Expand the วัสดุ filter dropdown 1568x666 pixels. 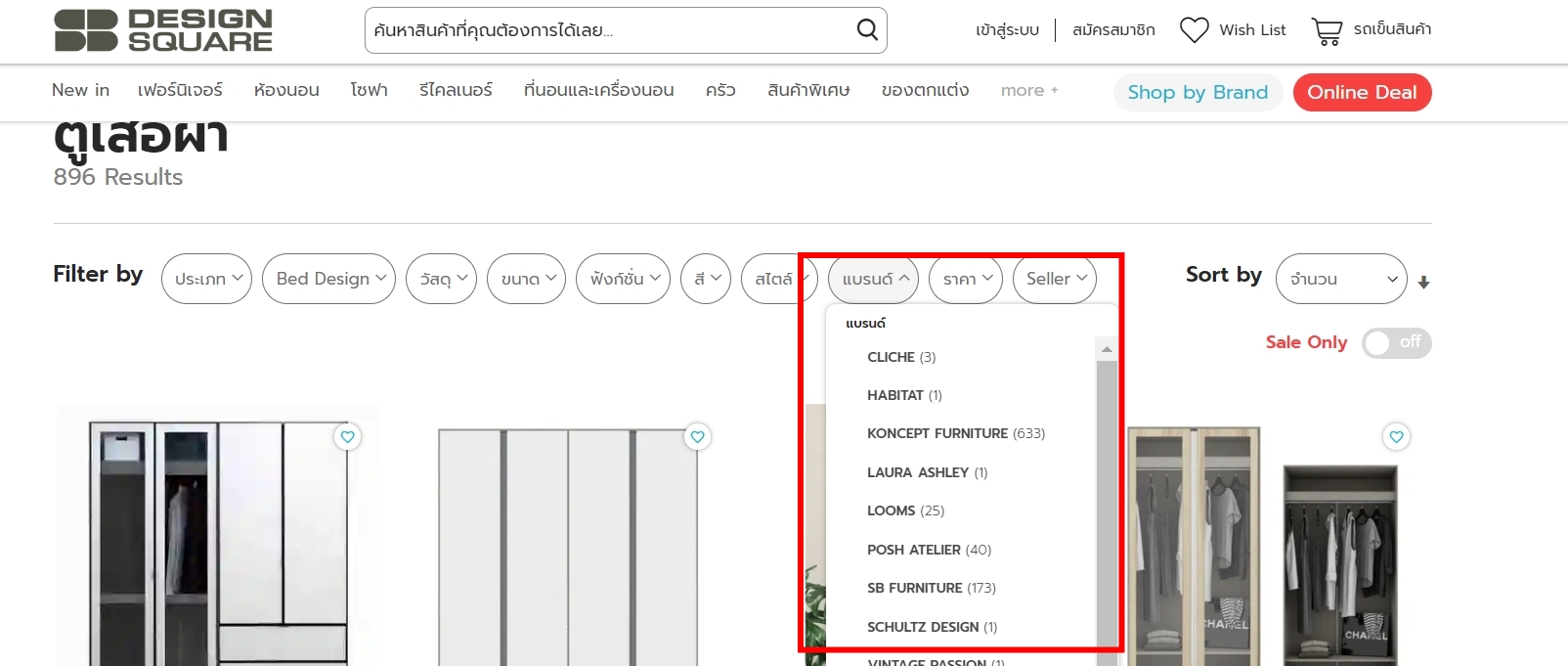(442, 279)
